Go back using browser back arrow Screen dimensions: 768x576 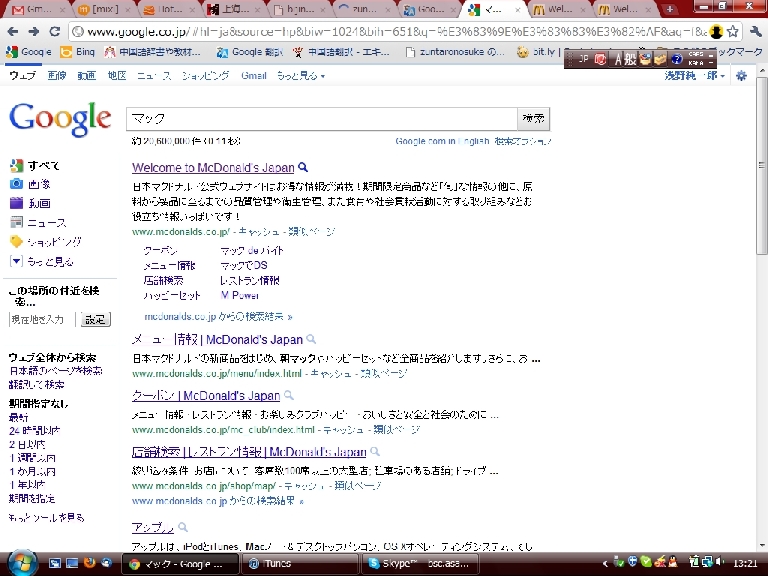(13, 32)
